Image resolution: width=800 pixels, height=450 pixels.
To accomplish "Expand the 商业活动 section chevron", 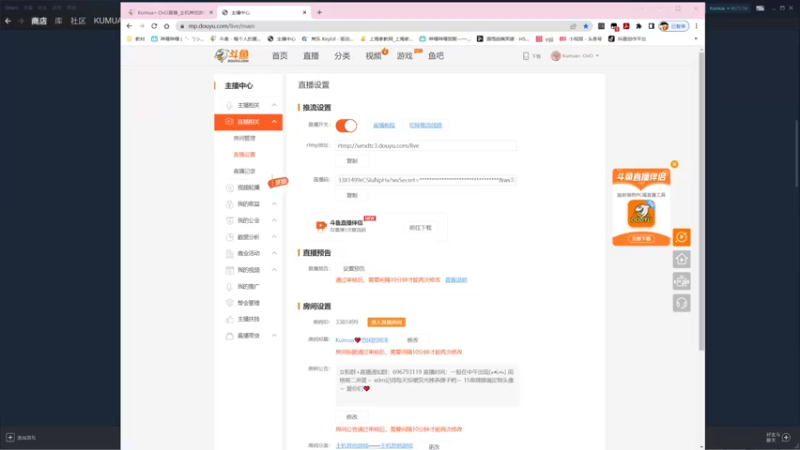I will [x=274, y=253].
